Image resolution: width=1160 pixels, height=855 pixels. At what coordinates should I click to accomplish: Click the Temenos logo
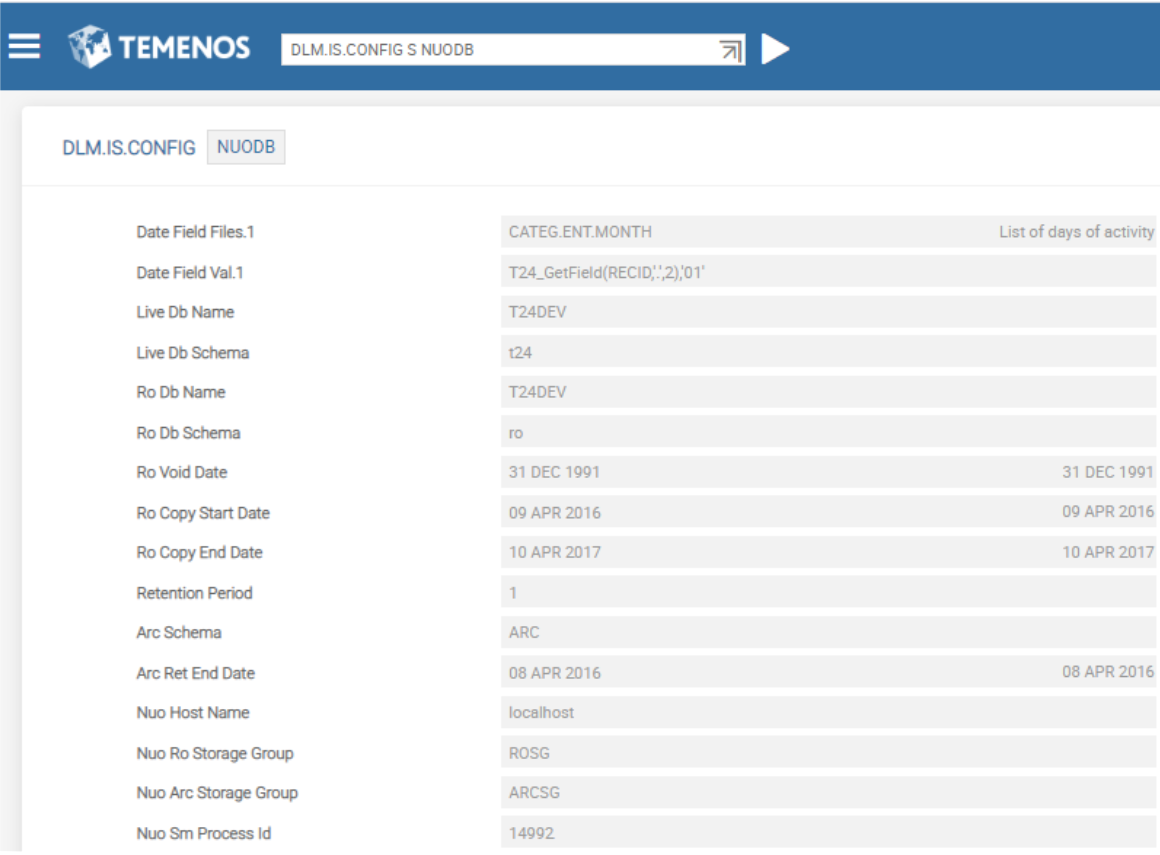point(160,48)
